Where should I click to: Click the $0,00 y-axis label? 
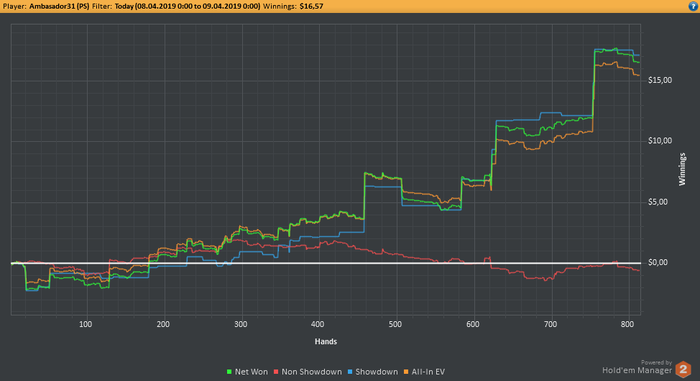pyautogui.click(x=658, y=263)
